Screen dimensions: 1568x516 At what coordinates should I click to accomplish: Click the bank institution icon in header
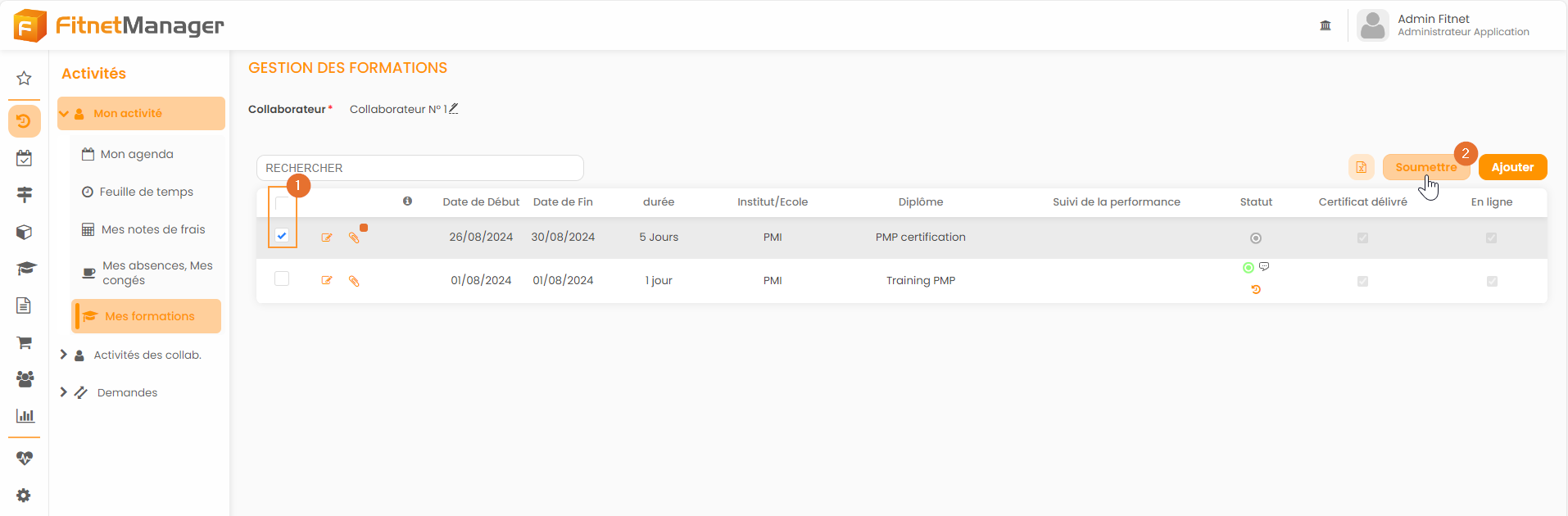coord(1326,25)
